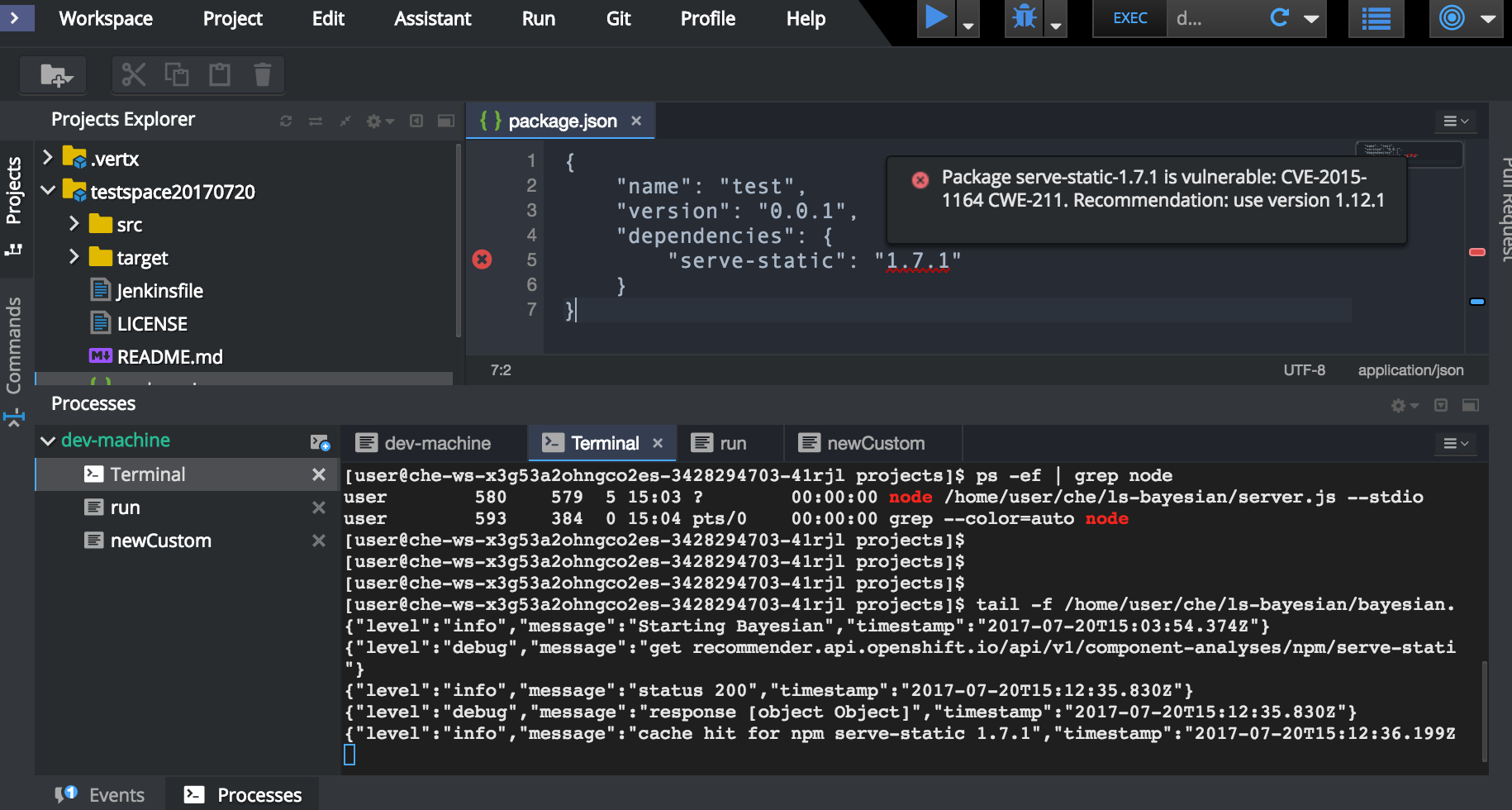Switch to the newCustom tab
Screen dimensions: 1512x810
point(874,443)
